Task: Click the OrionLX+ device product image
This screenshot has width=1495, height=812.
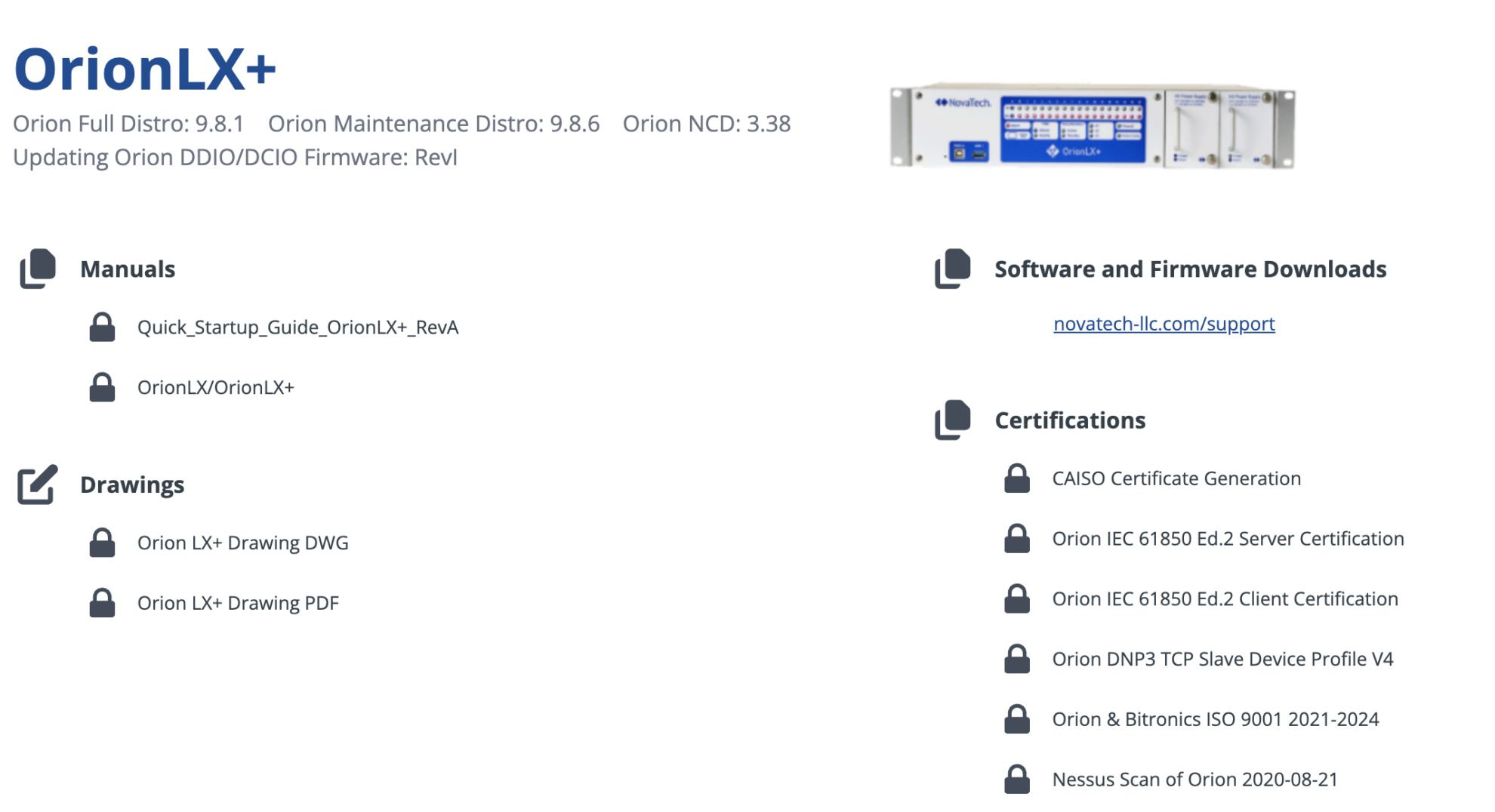Action: click(x=1093, y=125)
